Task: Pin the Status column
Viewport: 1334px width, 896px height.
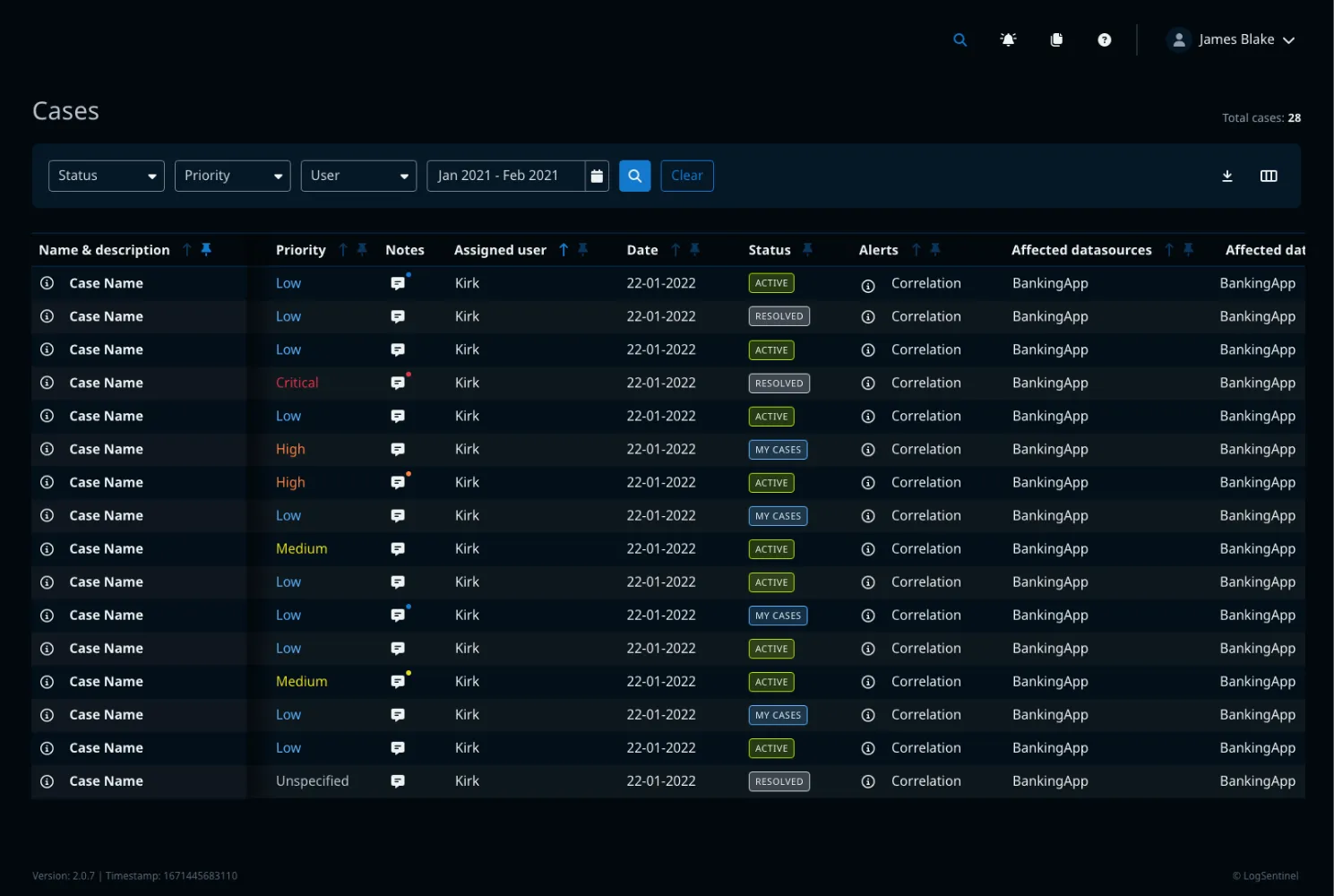Action: pos(807,249)
